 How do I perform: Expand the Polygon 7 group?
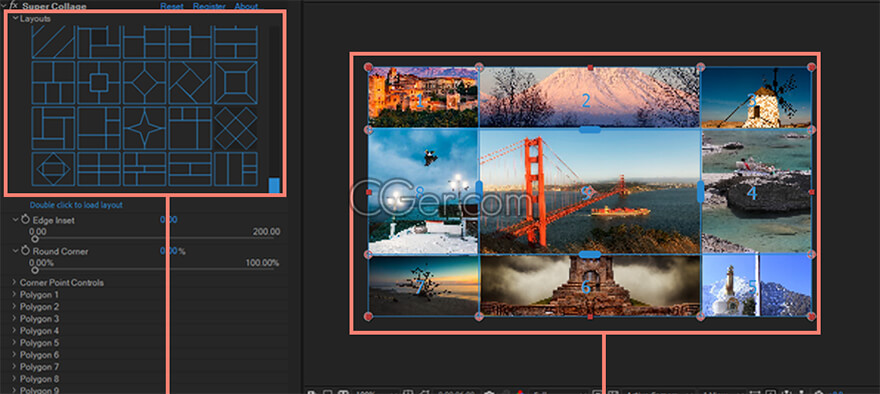[15, 367]
